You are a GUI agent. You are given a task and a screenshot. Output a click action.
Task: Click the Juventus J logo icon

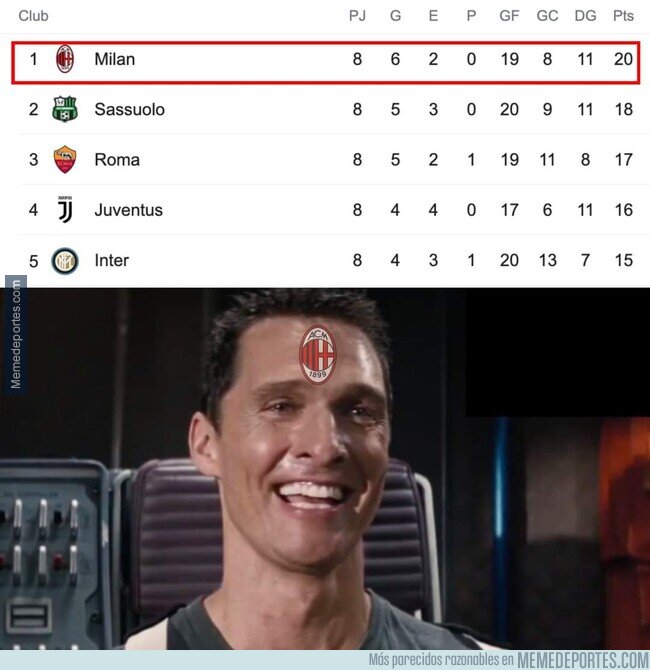[65, 210]
